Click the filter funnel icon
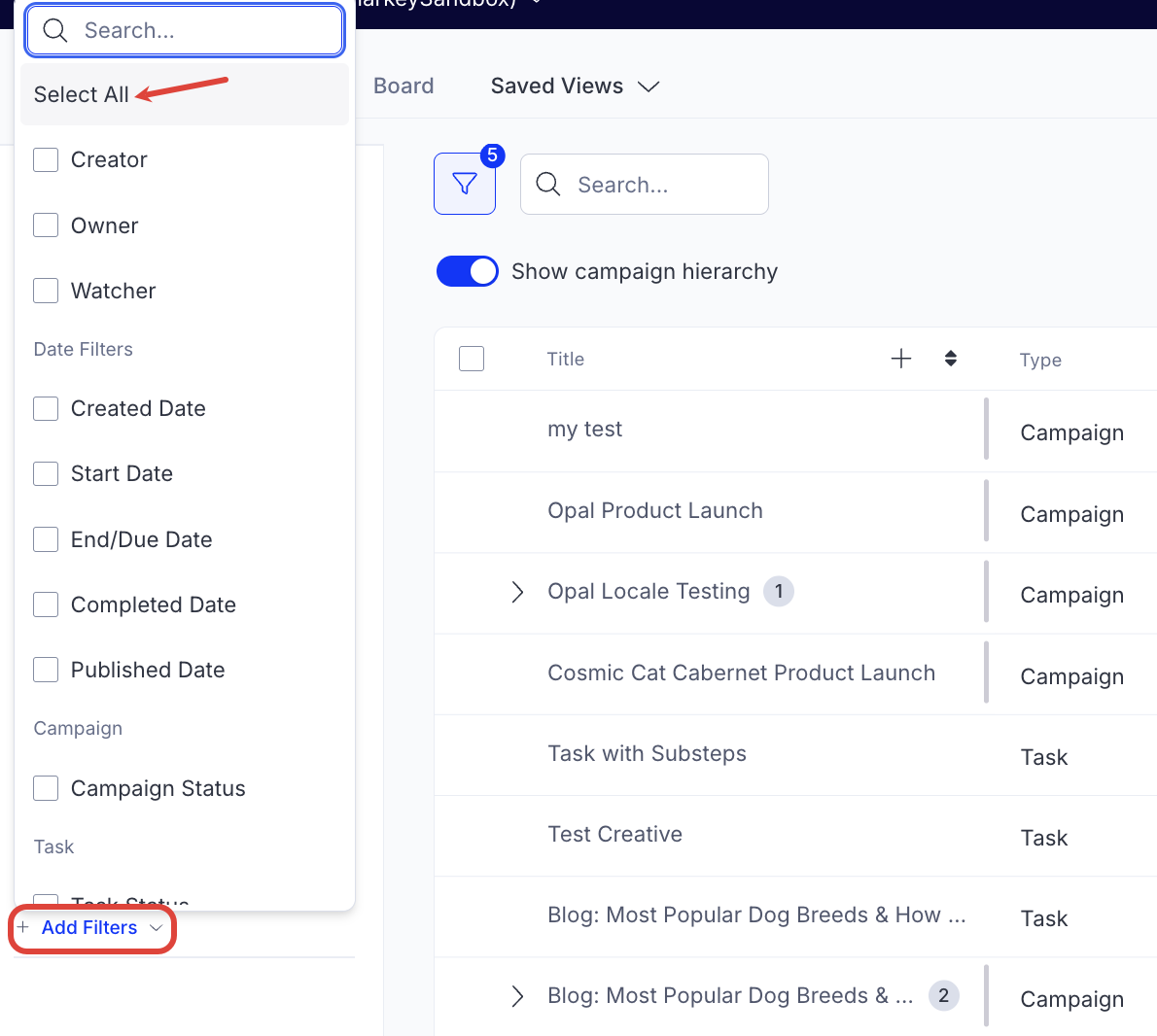 tap(465, 184)
